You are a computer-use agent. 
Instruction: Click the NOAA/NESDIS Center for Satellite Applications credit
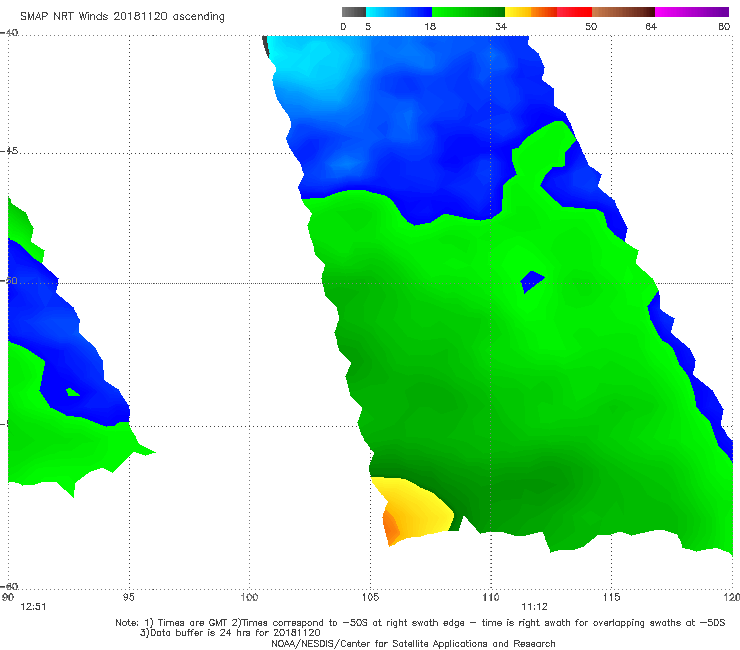(413, 644)
